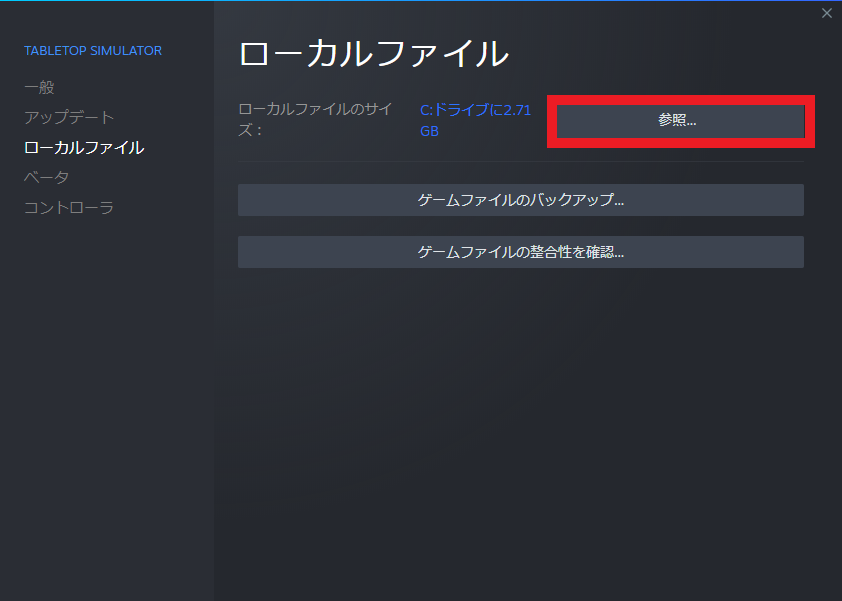Click the C:ドライブに2.71 GB size link
842x601 pixels.
[475, 120]
